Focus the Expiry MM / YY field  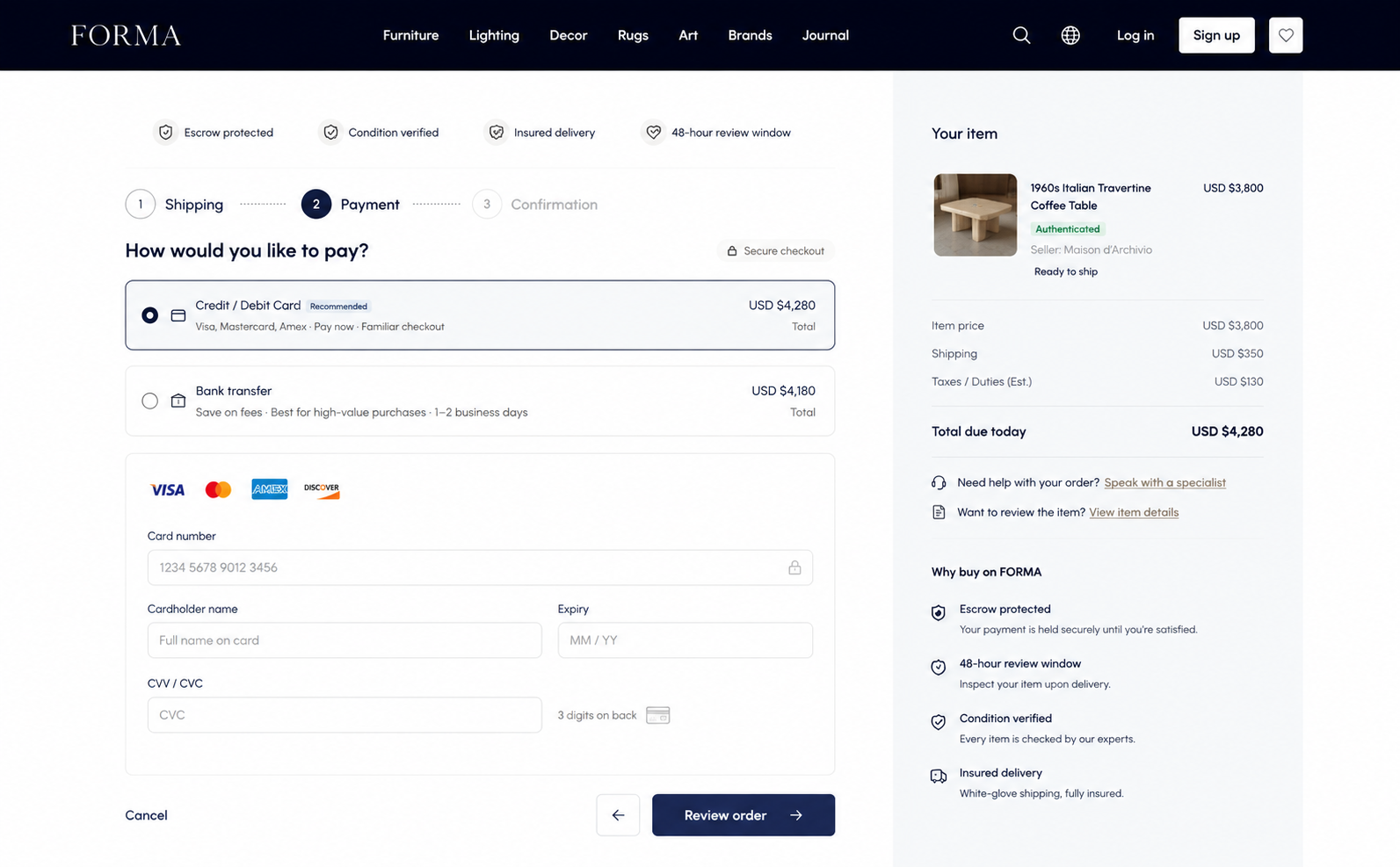point(685,640)
